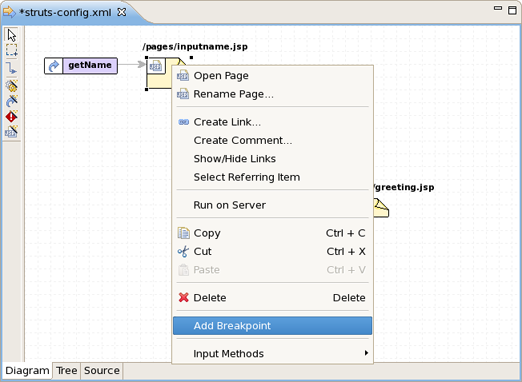Expand the Input Methods submenu arrow
The height and width of the screenshot is (382, 522).
coord(366,353)
